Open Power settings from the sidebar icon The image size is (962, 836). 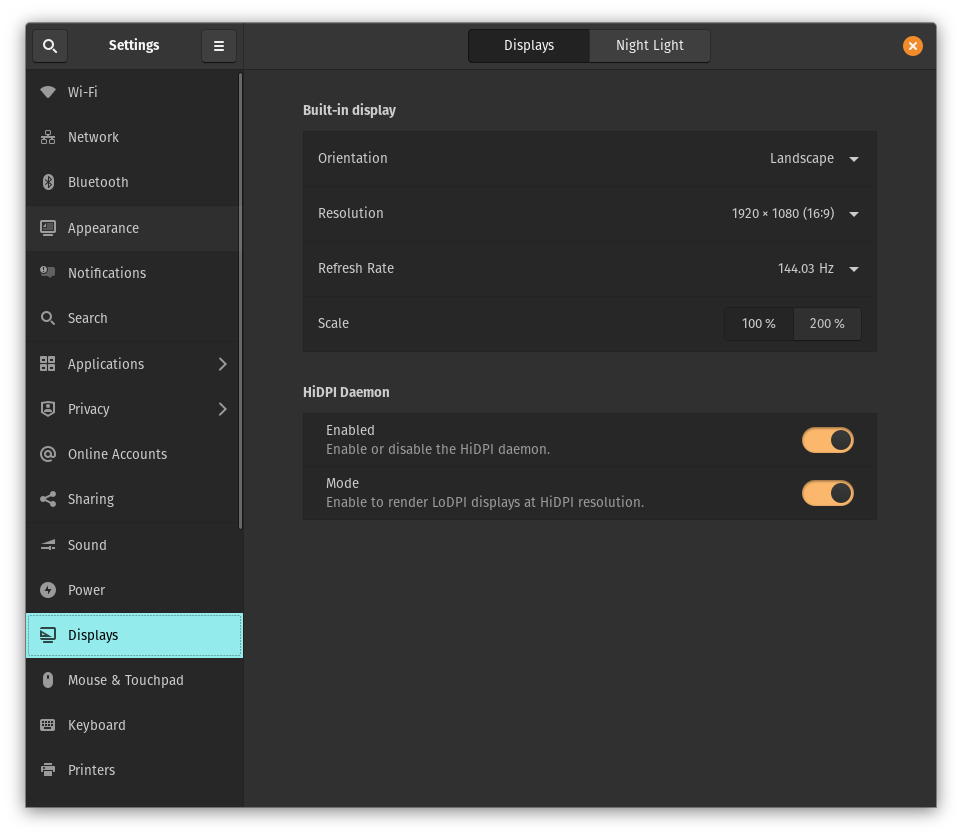click(47, 590)
